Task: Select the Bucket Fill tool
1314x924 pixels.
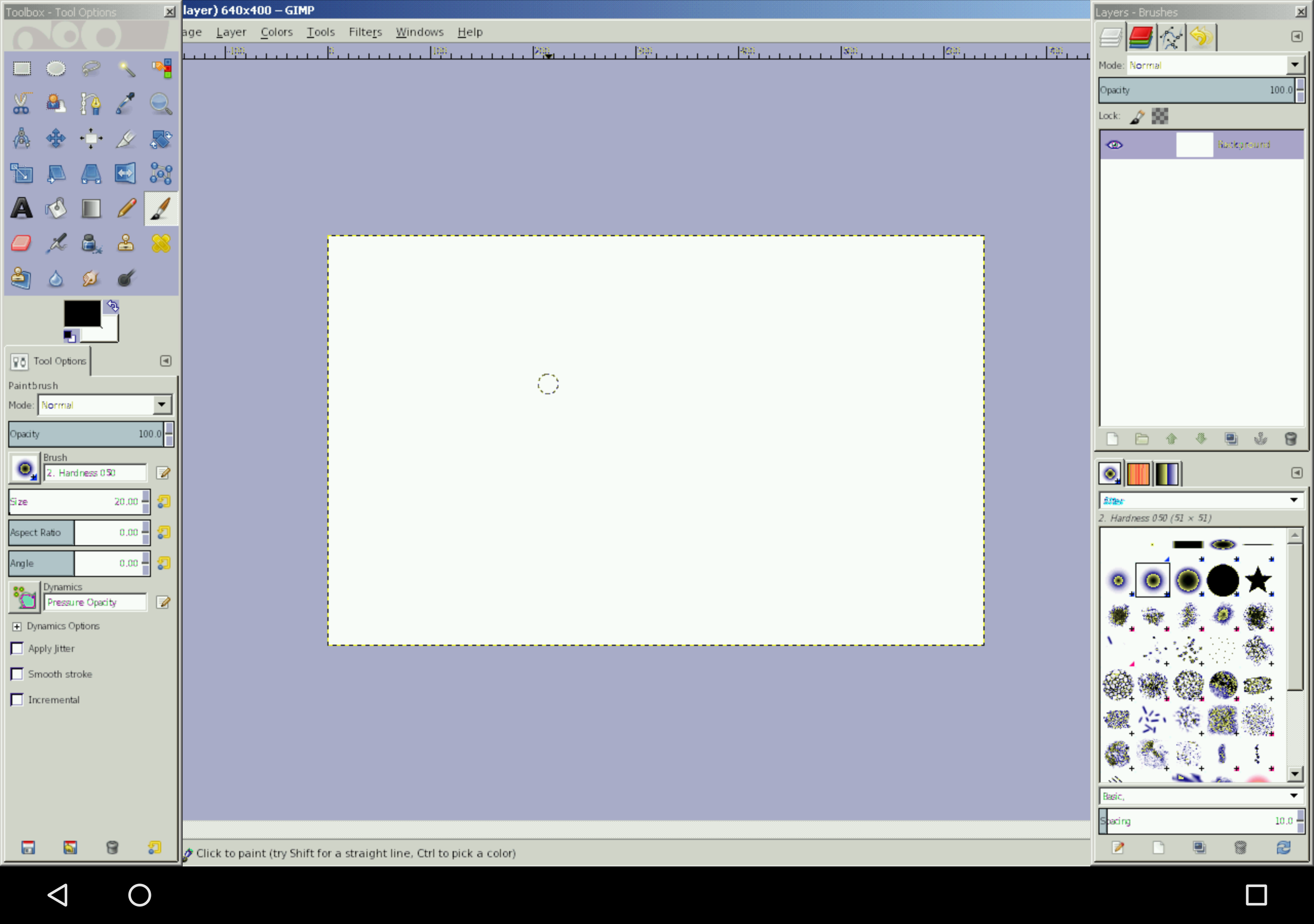Action: click(56, 208)
